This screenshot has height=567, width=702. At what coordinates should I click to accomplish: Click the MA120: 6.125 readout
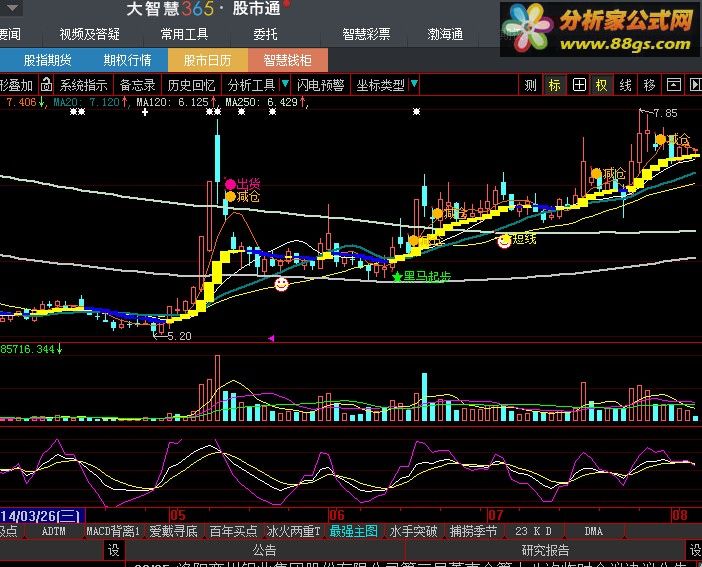coord(172,102)
